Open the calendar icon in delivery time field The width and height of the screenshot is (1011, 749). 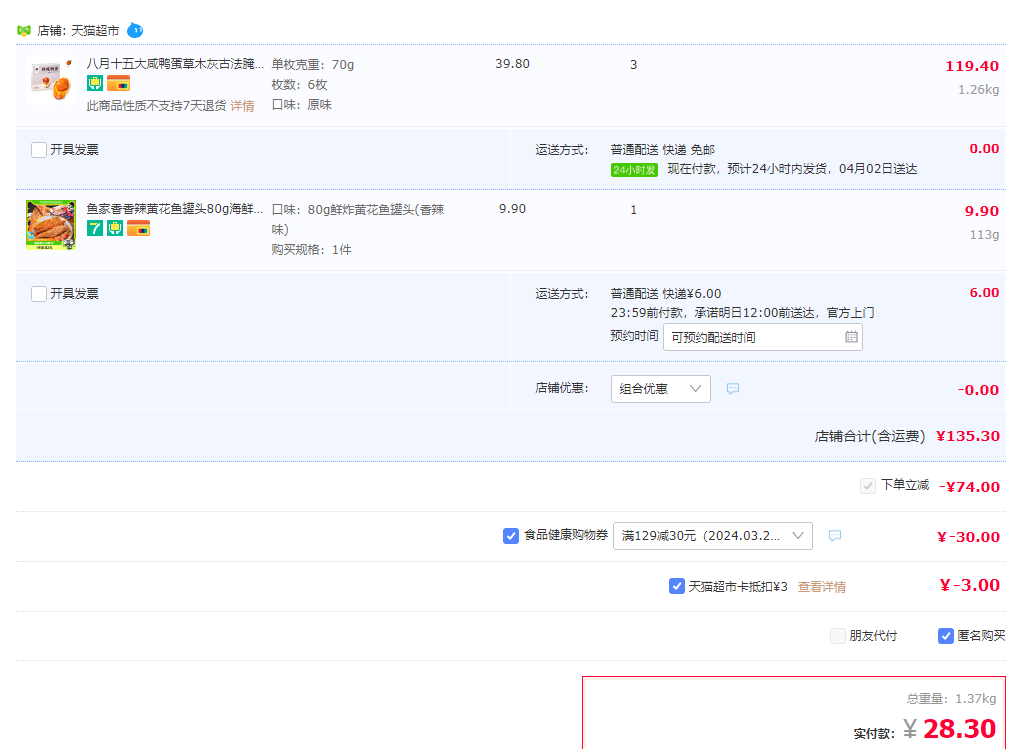pyautogui.click(x=851, y=336)
